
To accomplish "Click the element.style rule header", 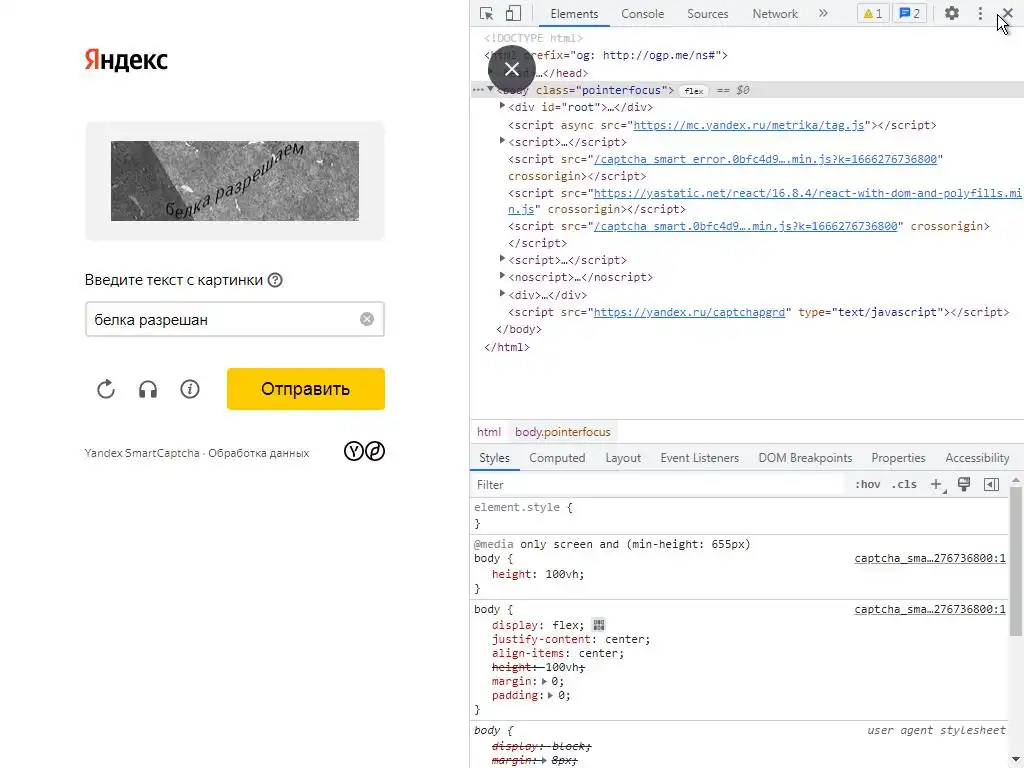I will (523, 507).
